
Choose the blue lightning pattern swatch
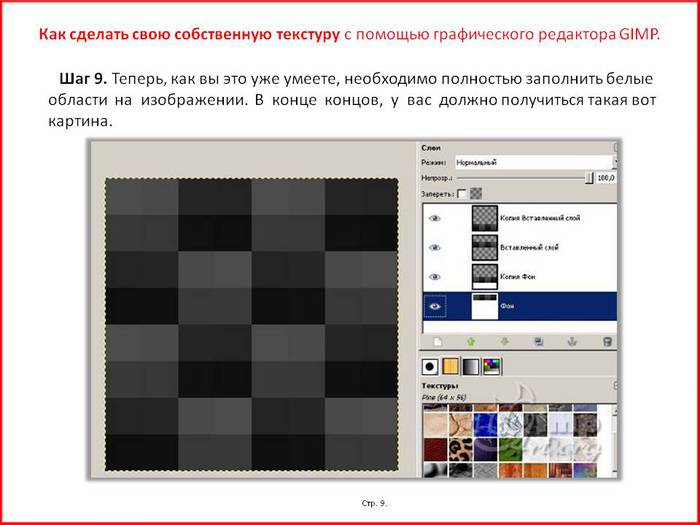(x=485, y=424)
